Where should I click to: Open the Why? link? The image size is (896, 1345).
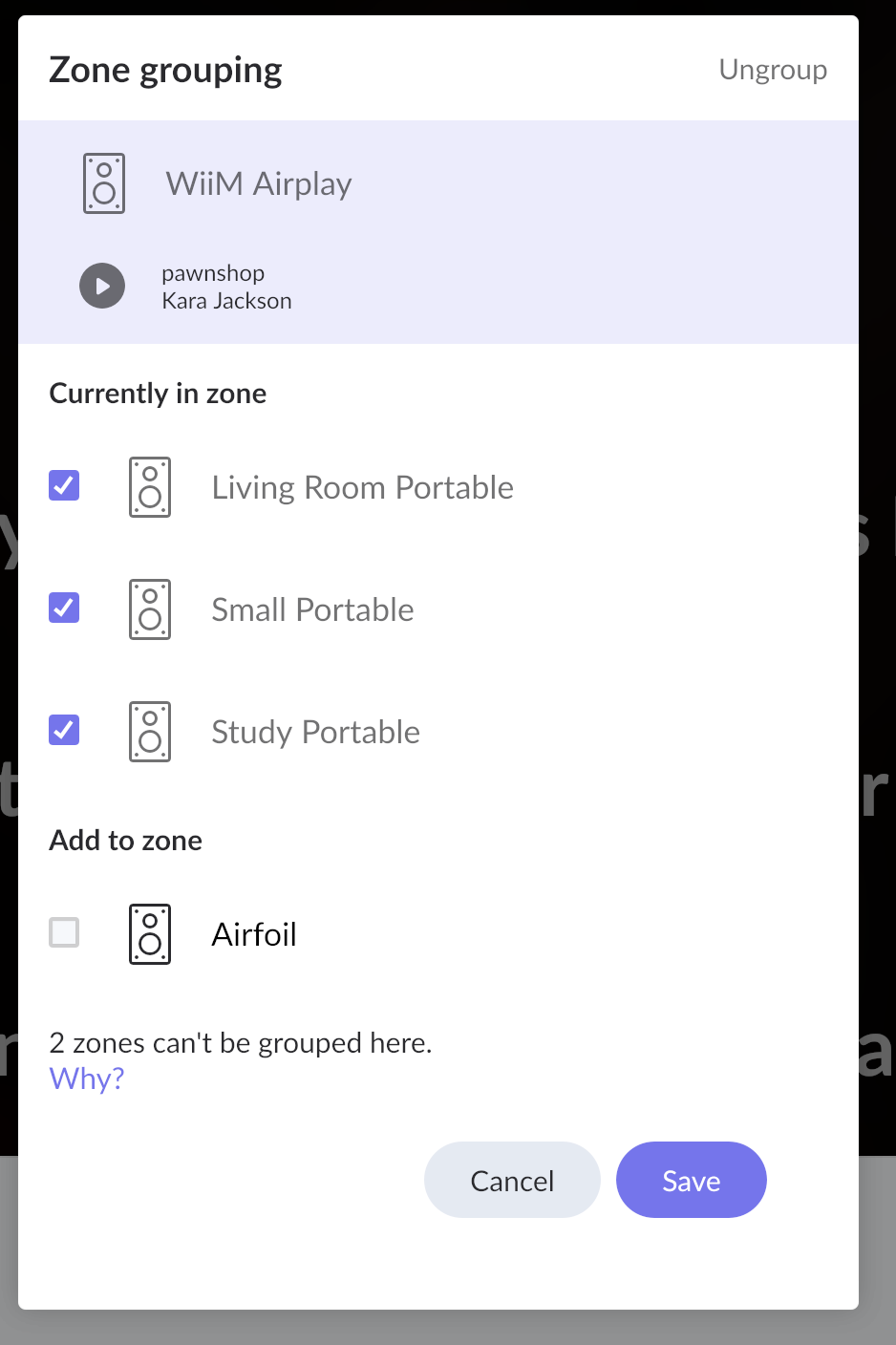coord(87,1078)
